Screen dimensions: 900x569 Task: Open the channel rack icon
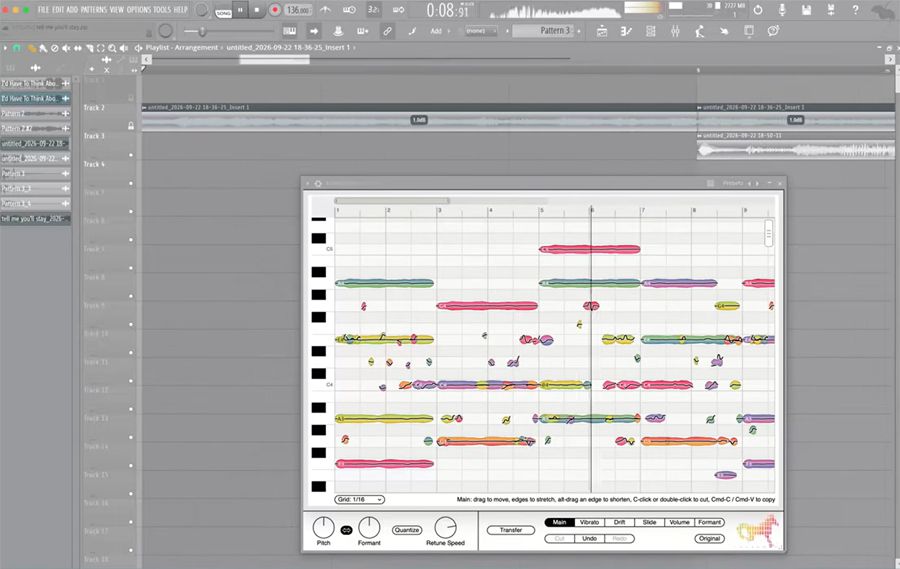651,31
